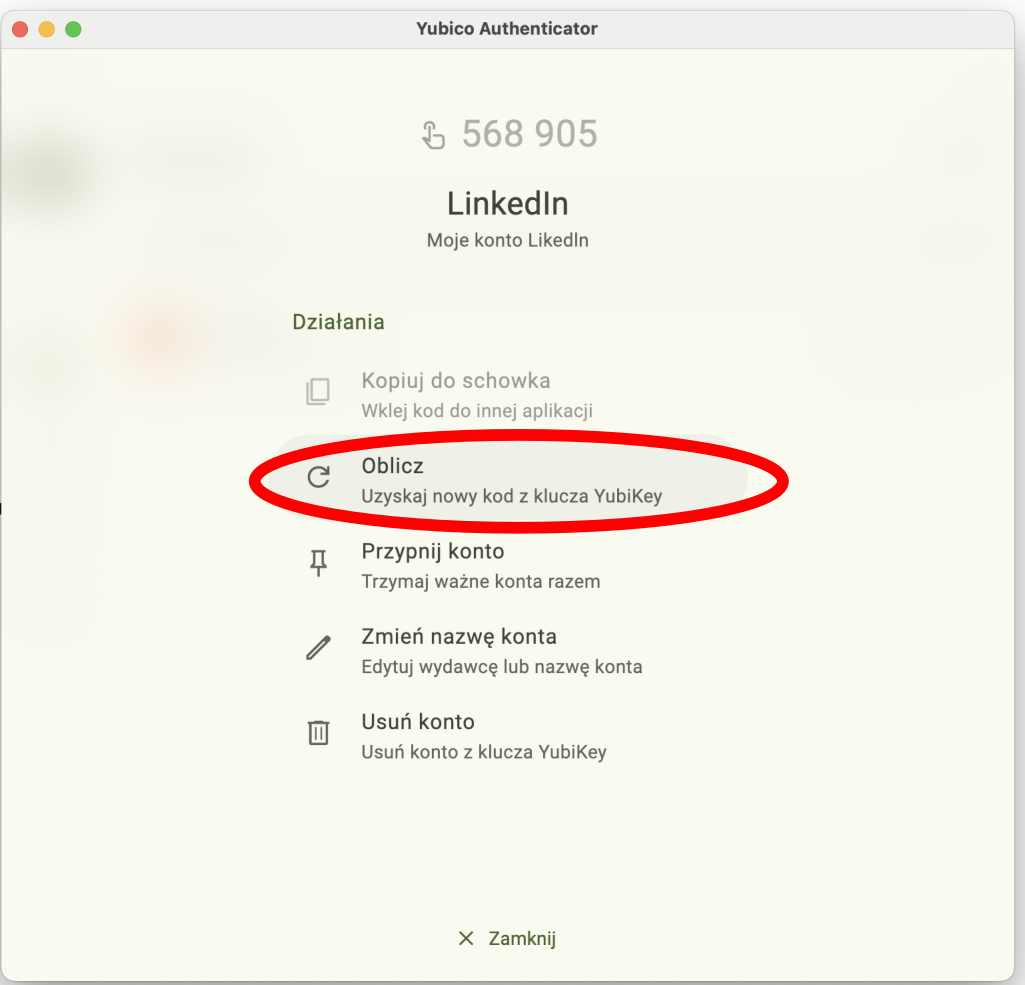The height and width of the screenshot is (985, 1025).
Task: Click the Moje konto LikedIn subtitle
Action: tap(507, 240)
